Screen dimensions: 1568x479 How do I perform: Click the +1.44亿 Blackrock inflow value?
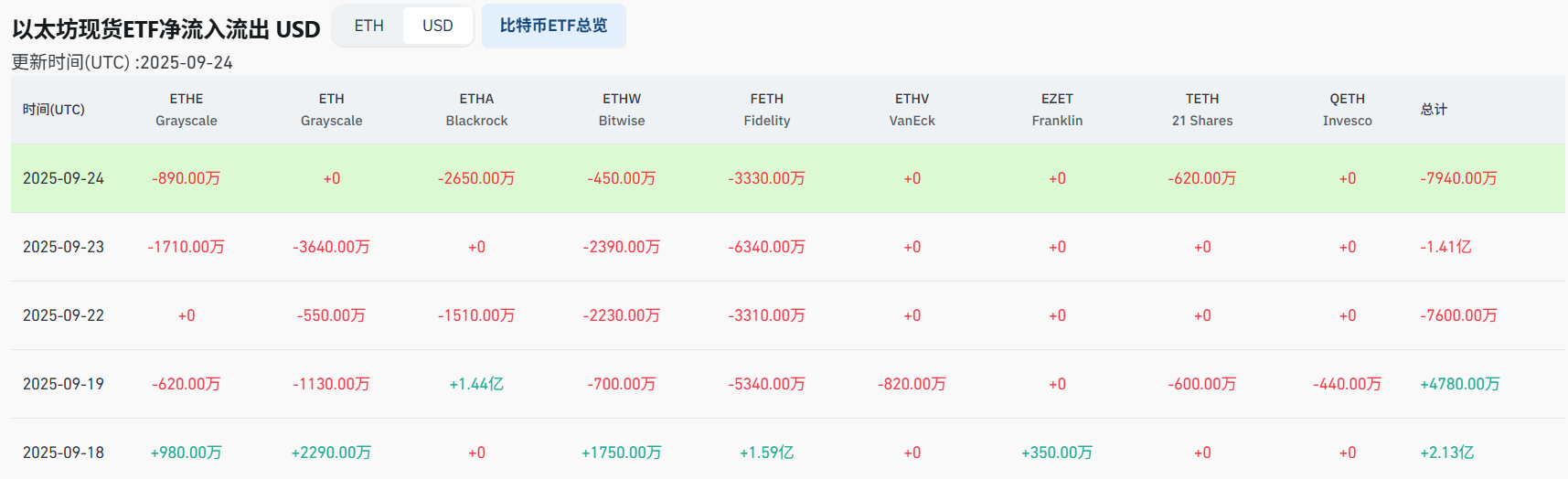tap(476, 384)
